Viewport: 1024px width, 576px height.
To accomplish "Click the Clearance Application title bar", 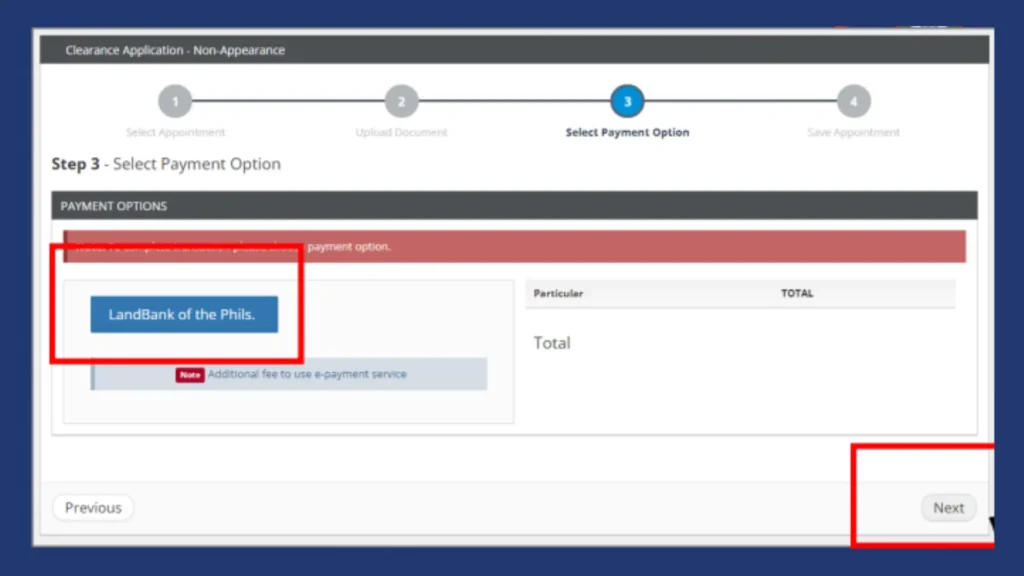I will tap(176, 50).
